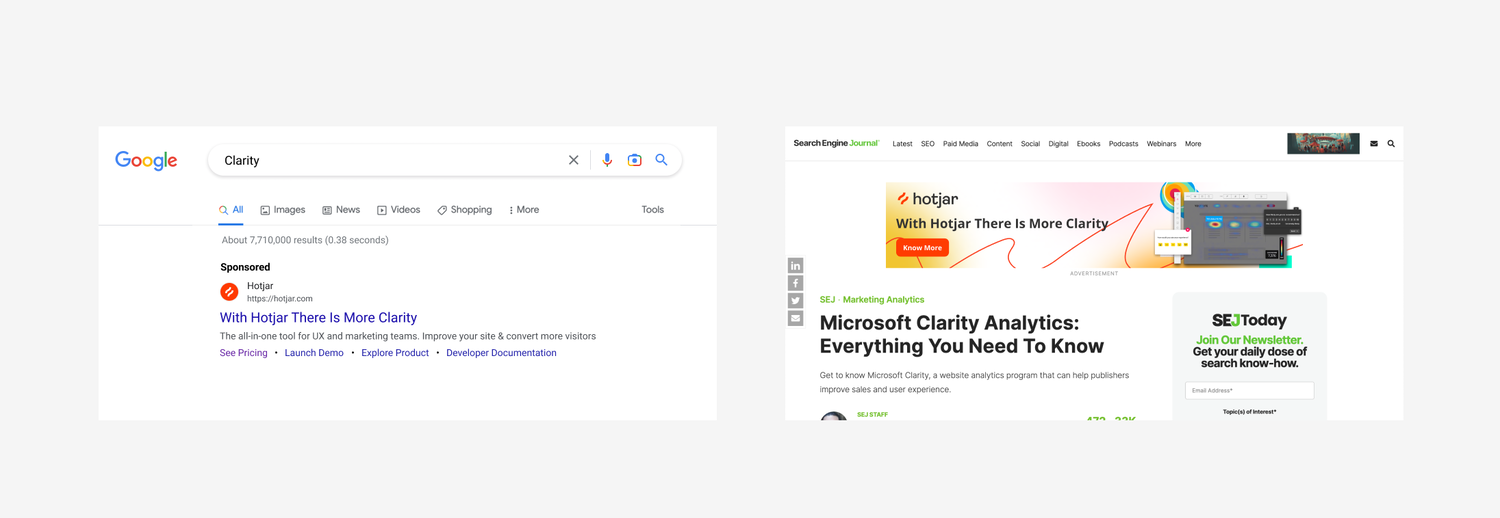Open the Launch Demo sitelink
The width and height of the screenshot is (1500, 518).
click(314, 353)
